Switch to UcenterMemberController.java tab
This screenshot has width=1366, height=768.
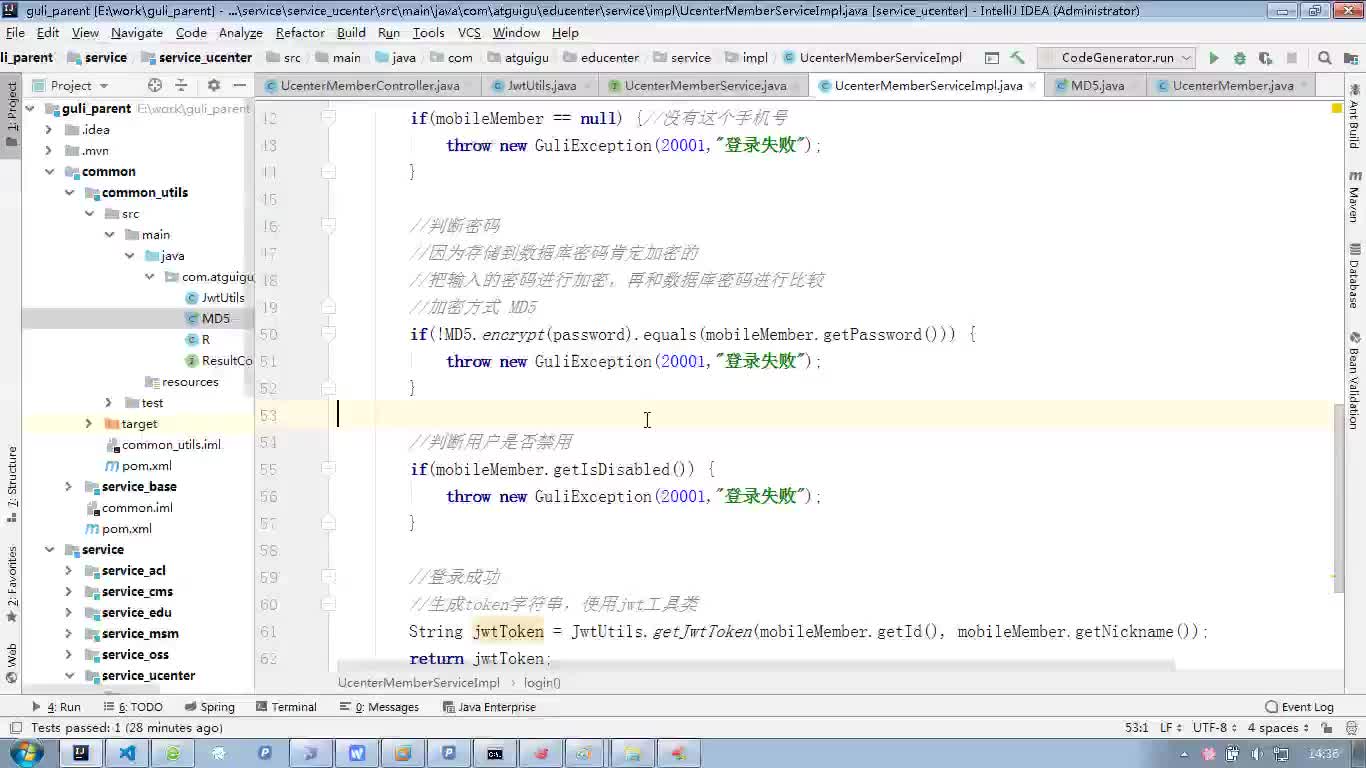pos(368,86)
